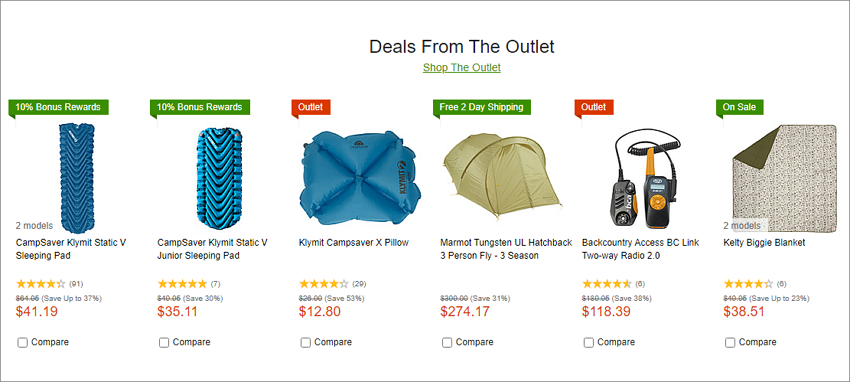The height and width of the screenshot is (382, 850).
Task: View the blue Static V sleeping pad image
Action: [76, 178]
